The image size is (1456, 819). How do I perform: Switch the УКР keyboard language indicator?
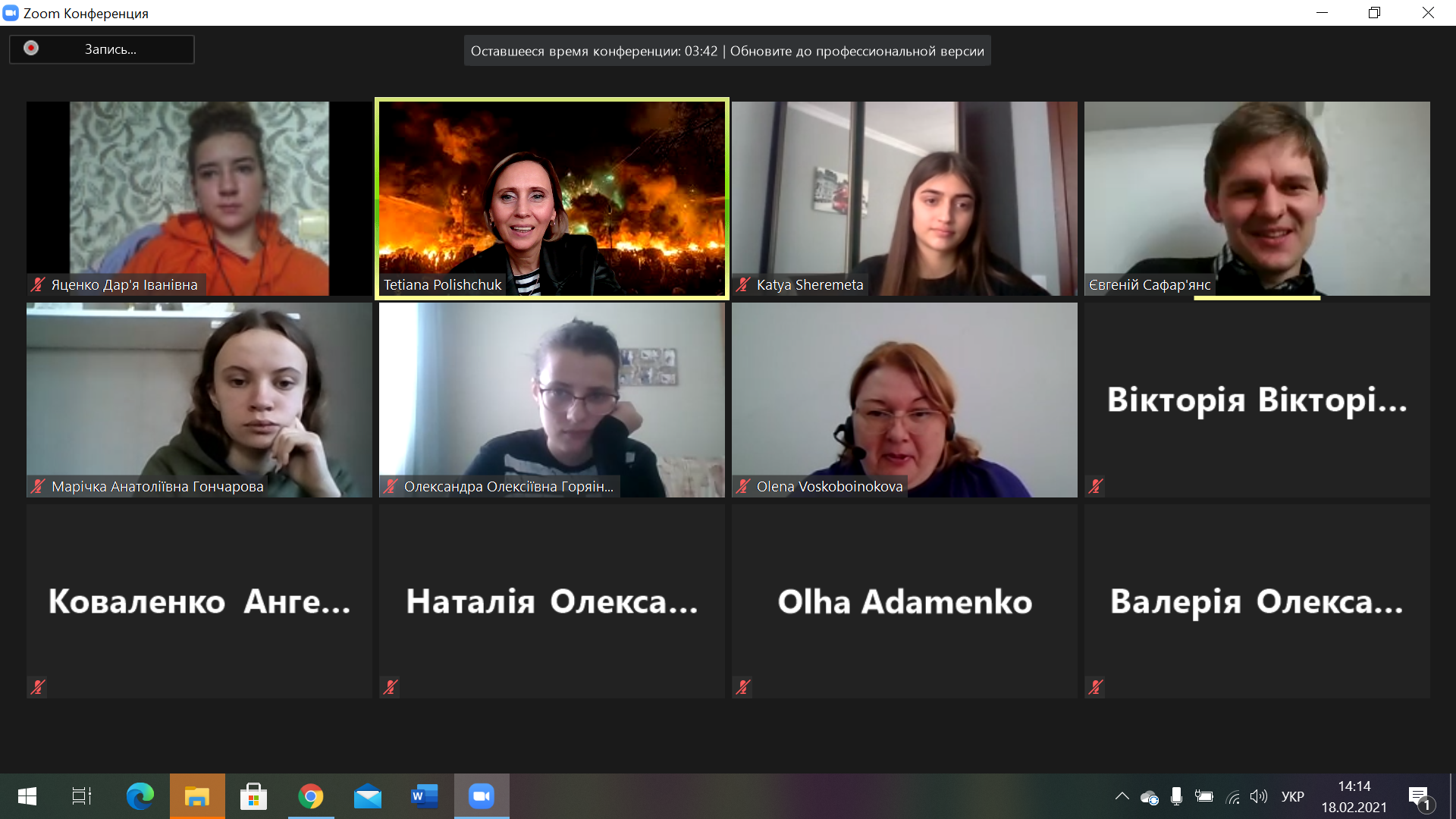1292,796
